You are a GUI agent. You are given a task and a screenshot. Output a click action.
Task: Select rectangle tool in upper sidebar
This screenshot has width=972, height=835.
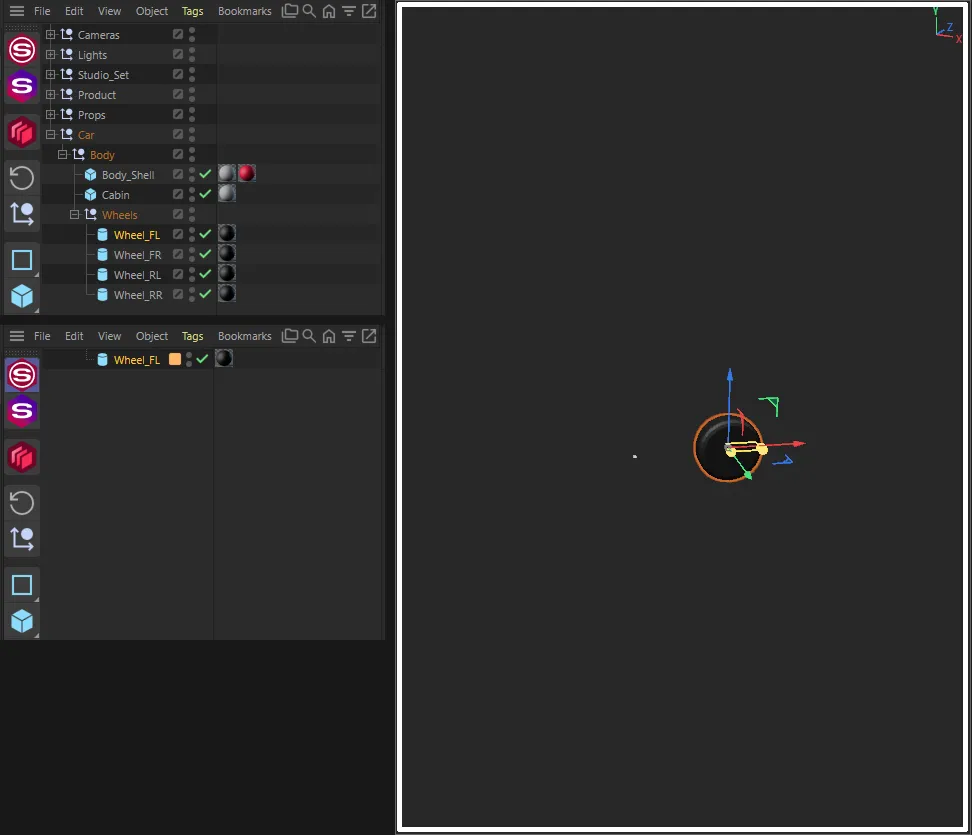pos(22,260)
